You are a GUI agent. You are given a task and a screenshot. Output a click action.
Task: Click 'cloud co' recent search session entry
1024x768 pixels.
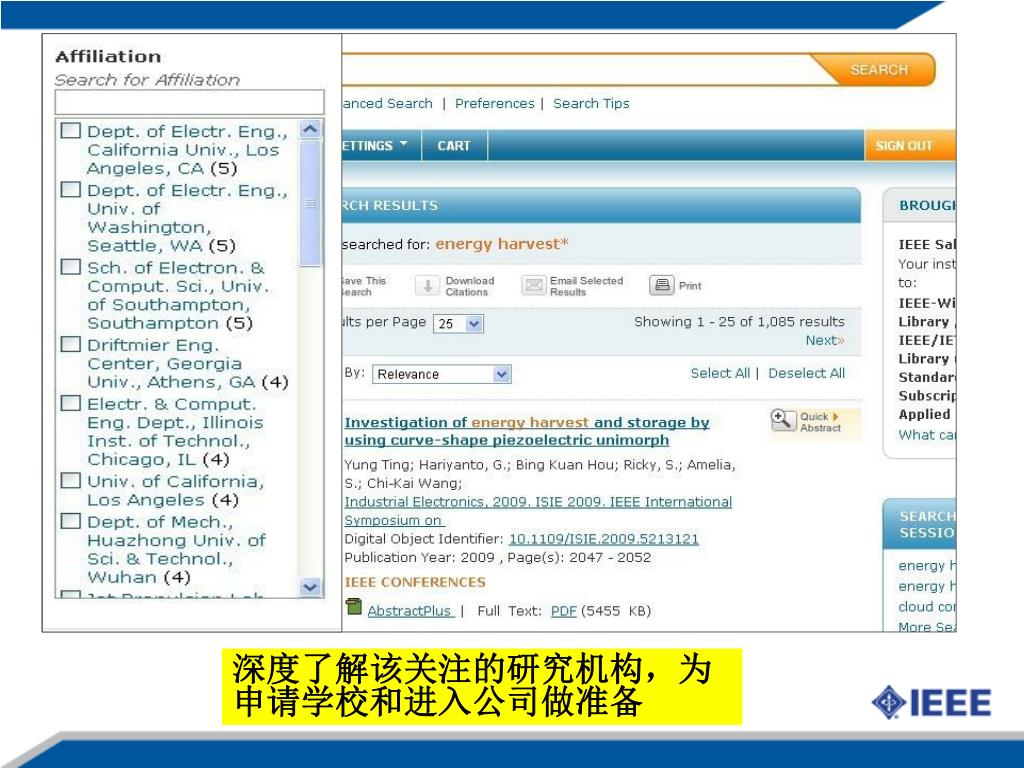click(927, 607)
